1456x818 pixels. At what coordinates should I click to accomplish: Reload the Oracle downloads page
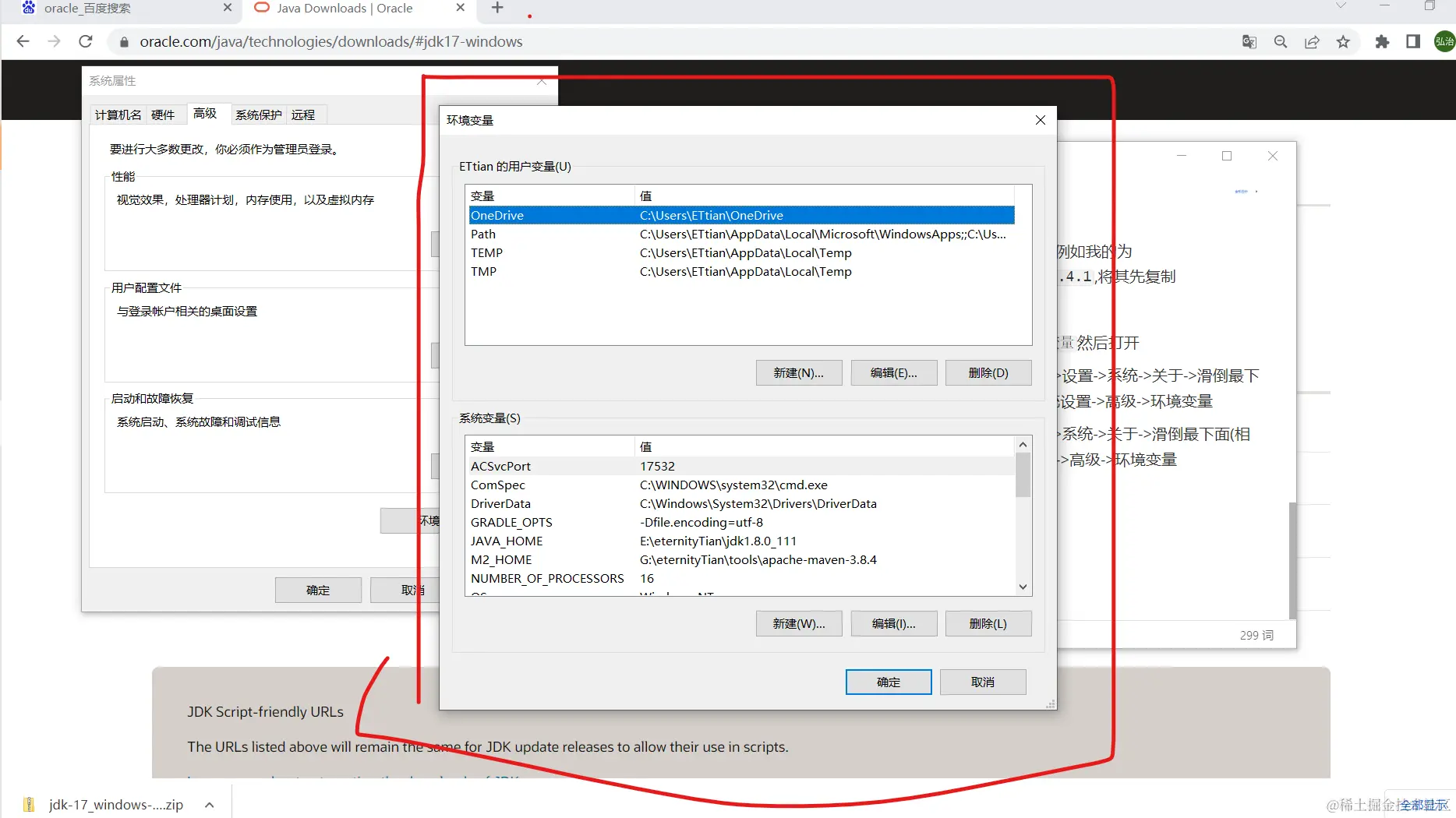tap(86, 41)
